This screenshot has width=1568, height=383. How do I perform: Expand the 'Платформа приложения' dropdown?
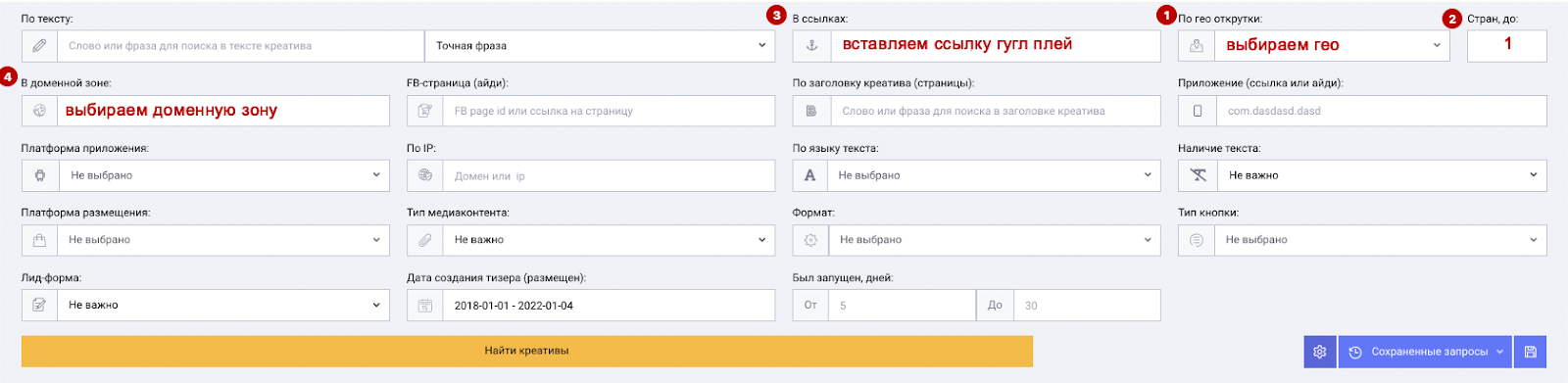tap(223, 175)
